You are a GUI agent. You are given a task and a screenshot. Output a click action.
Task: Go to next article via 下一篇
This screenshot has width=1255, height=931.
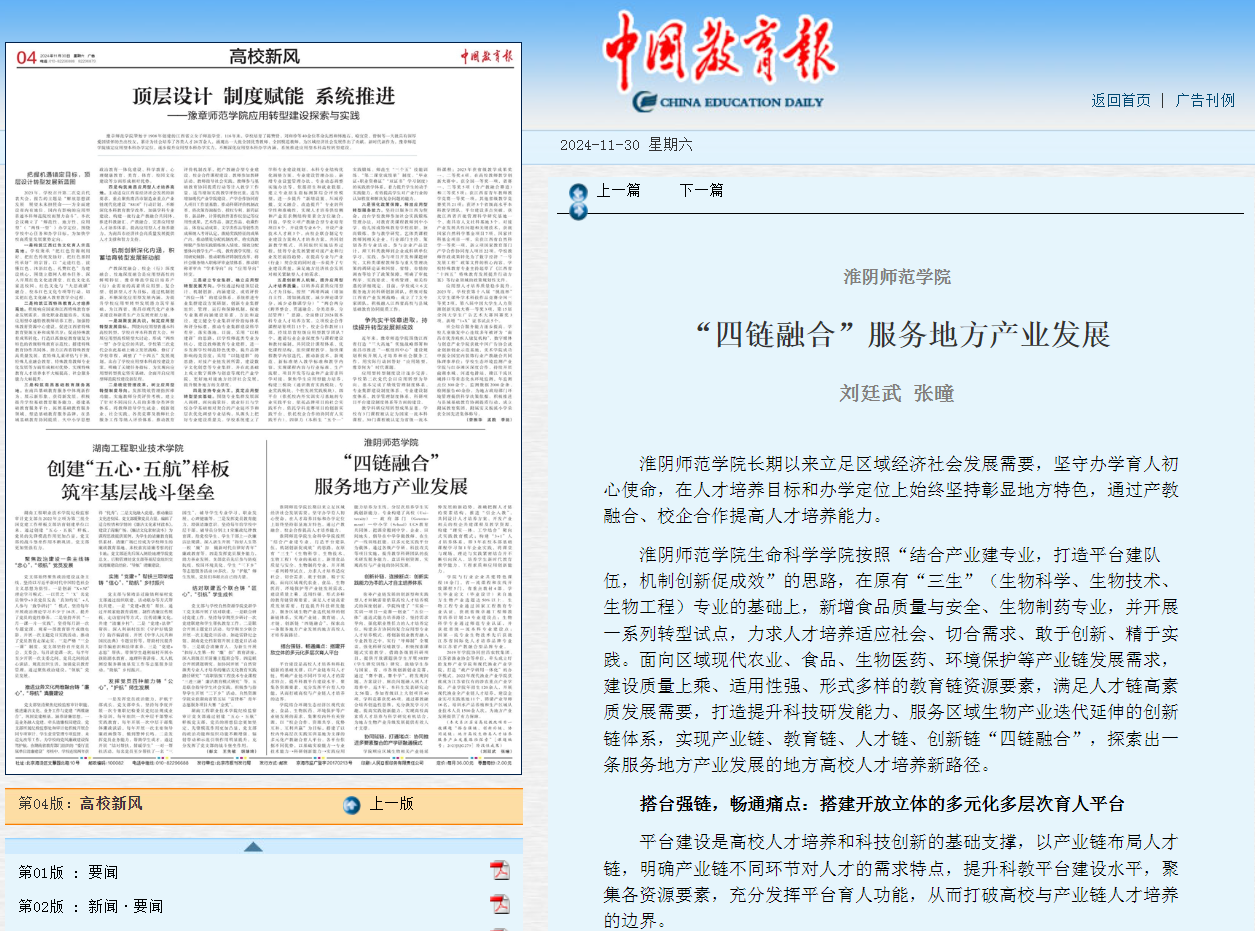pyautogui.click(x=702, y=190)
